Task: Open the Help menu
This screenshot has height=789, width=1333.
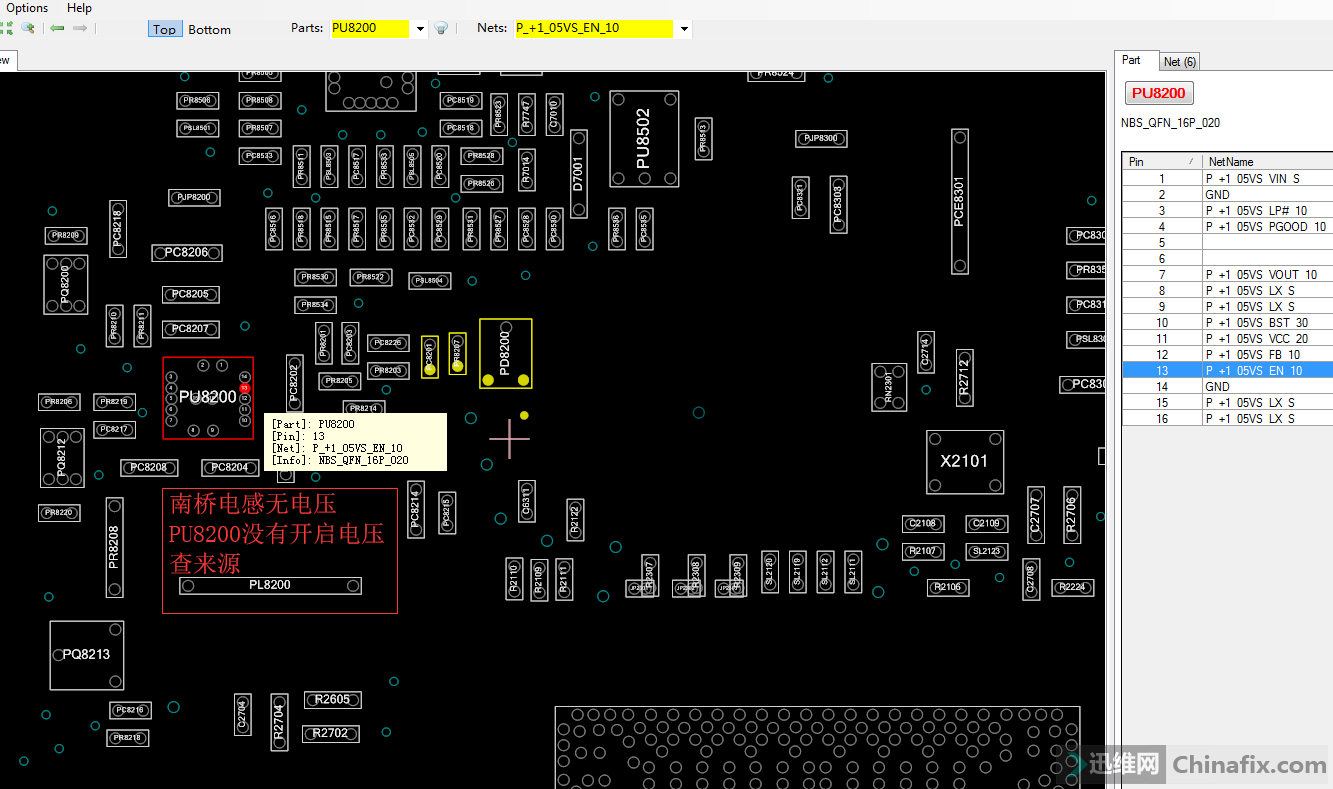Action: 79,8
